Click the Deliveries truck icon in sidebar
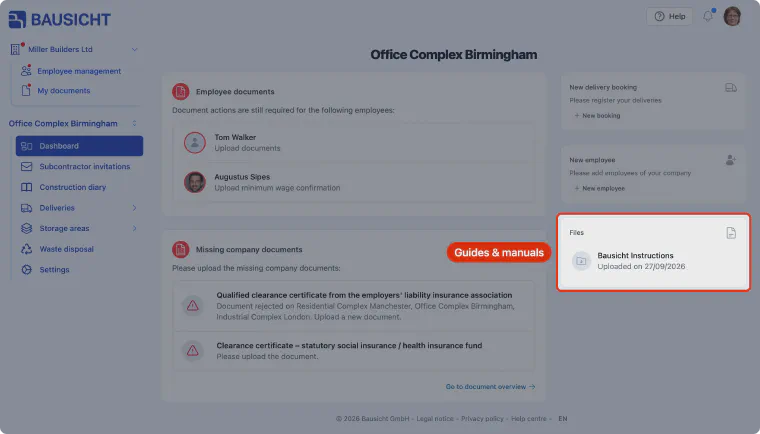 27,208
